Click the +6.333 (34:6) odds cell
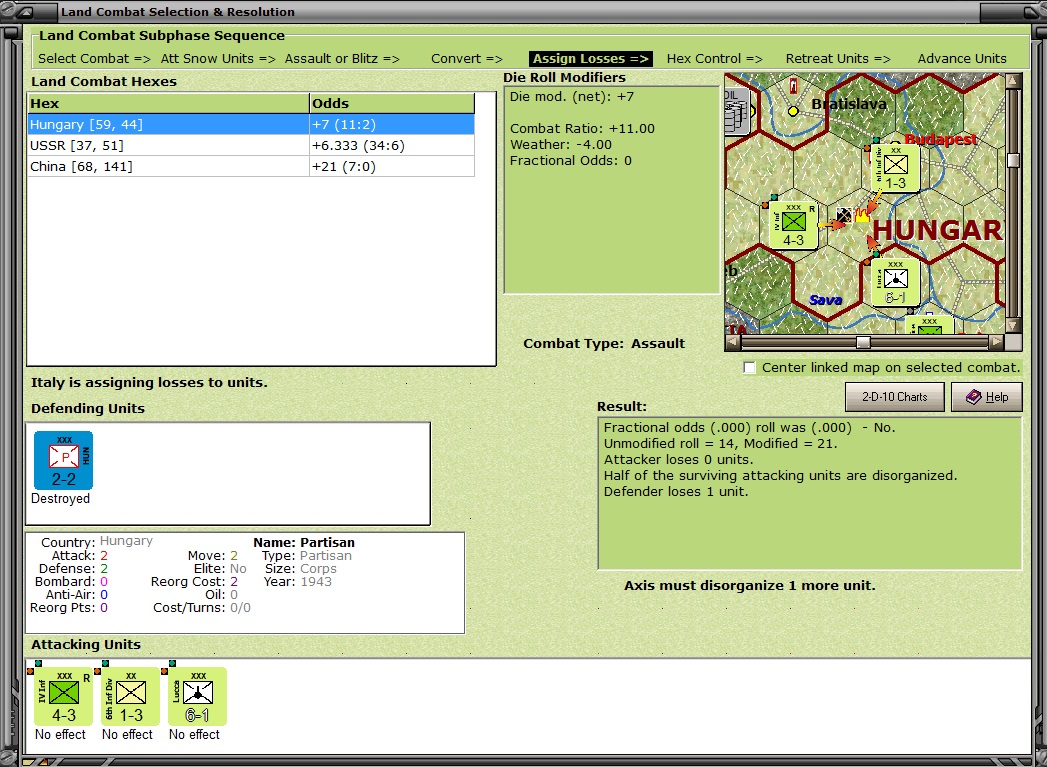Screen dimensions: 1047x767 [392, 146]
